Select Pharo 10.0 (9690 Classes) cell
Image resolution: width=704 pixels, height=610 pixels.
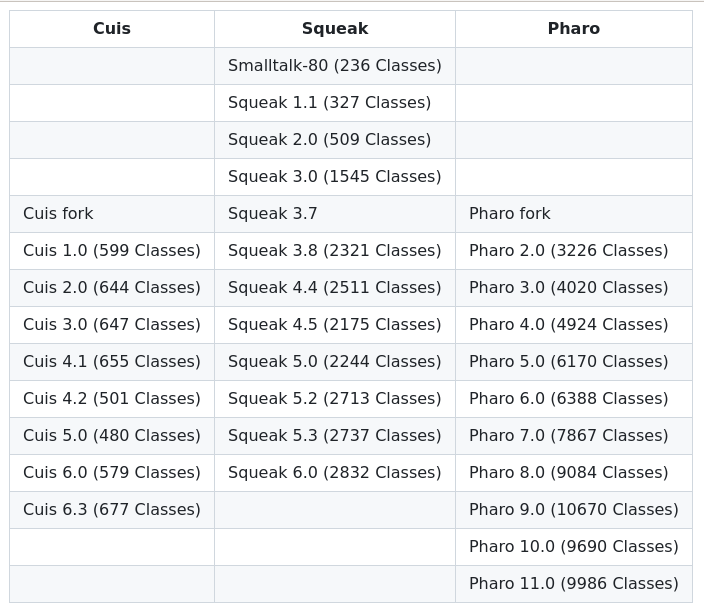pos(574,547)
